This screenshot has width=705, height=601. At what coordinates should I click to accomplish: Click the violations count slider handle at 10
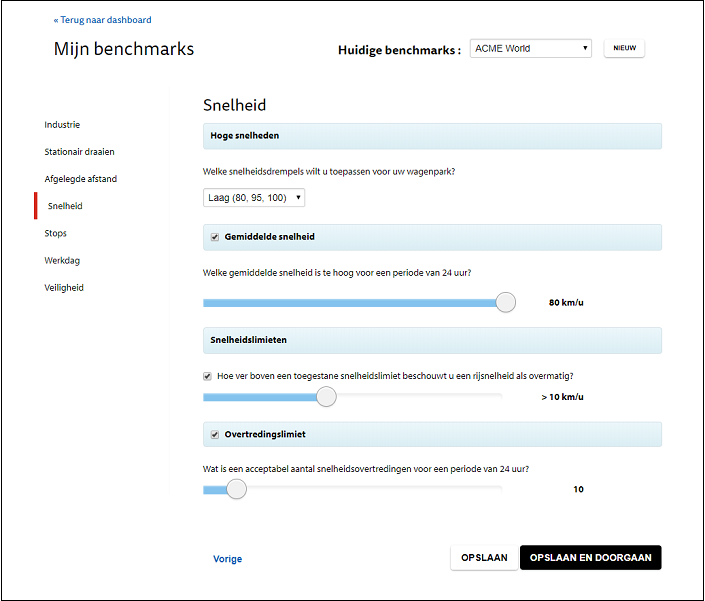click(x=236, y=489)
